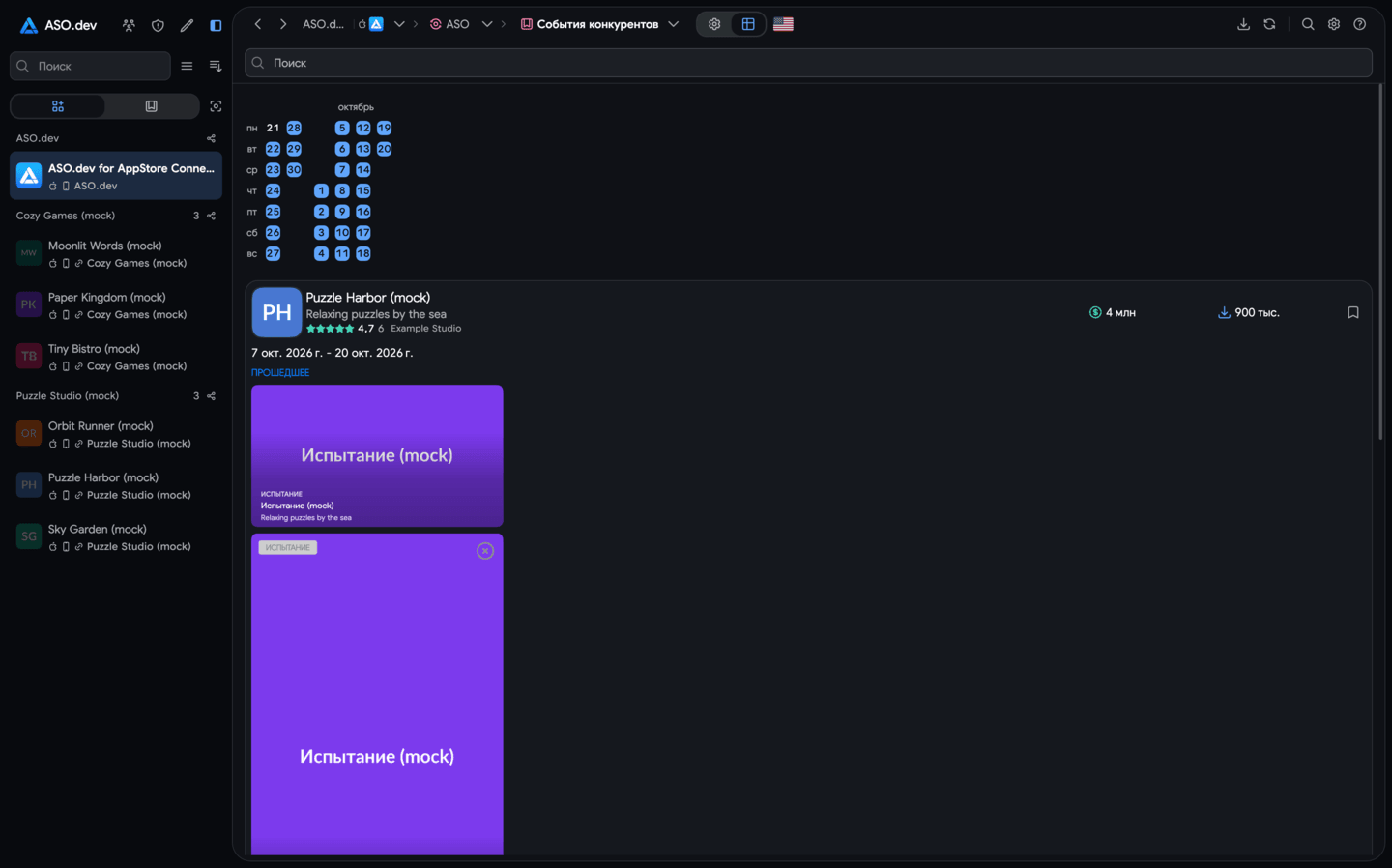Open view settings gear in segmented control
1392x868 pixels.
point(714,24)
